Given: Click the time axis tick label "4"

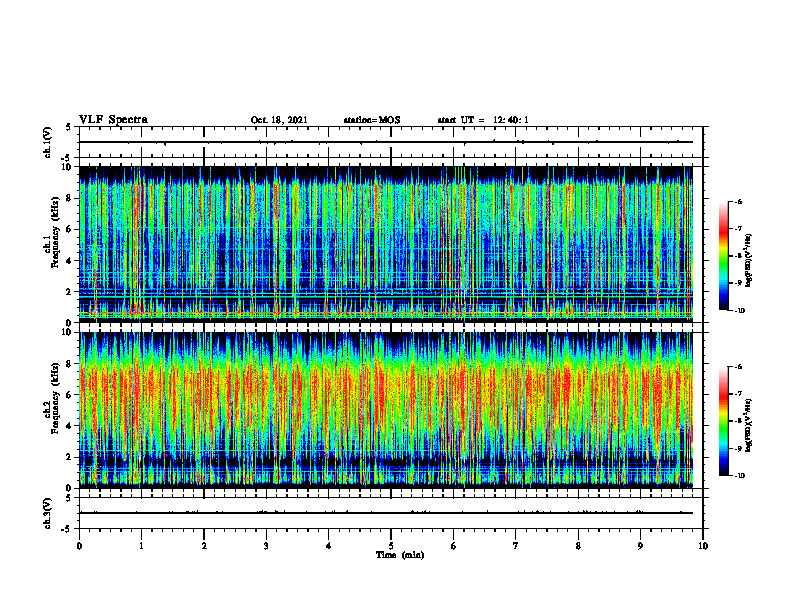Looking at the screenshot, I should click(x=329, y=546).
